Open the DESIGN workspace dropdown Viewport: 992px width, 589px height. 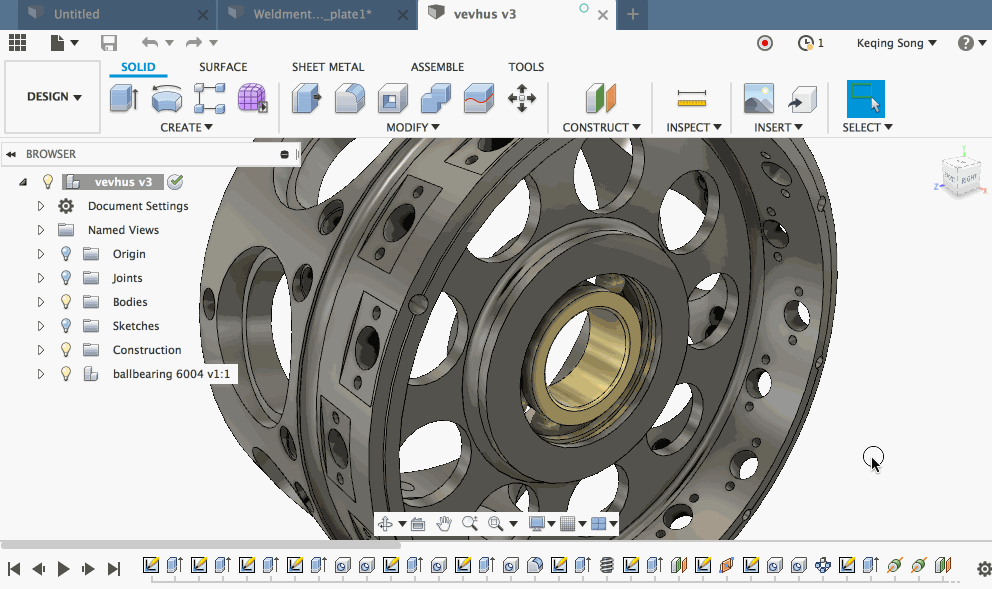coord(54,97)
